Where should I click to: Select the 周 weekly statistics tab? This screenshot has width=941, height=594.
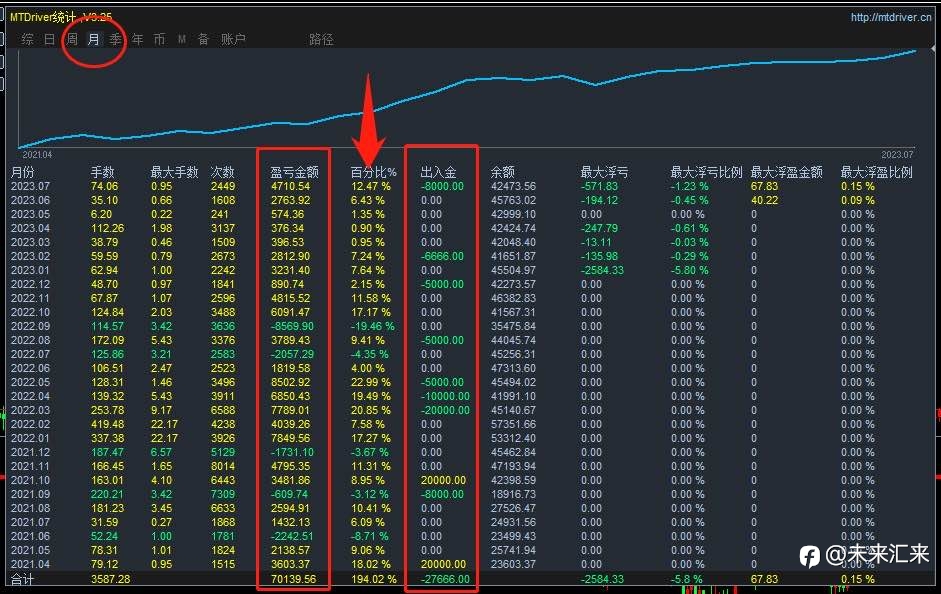(x=71, y=40)
